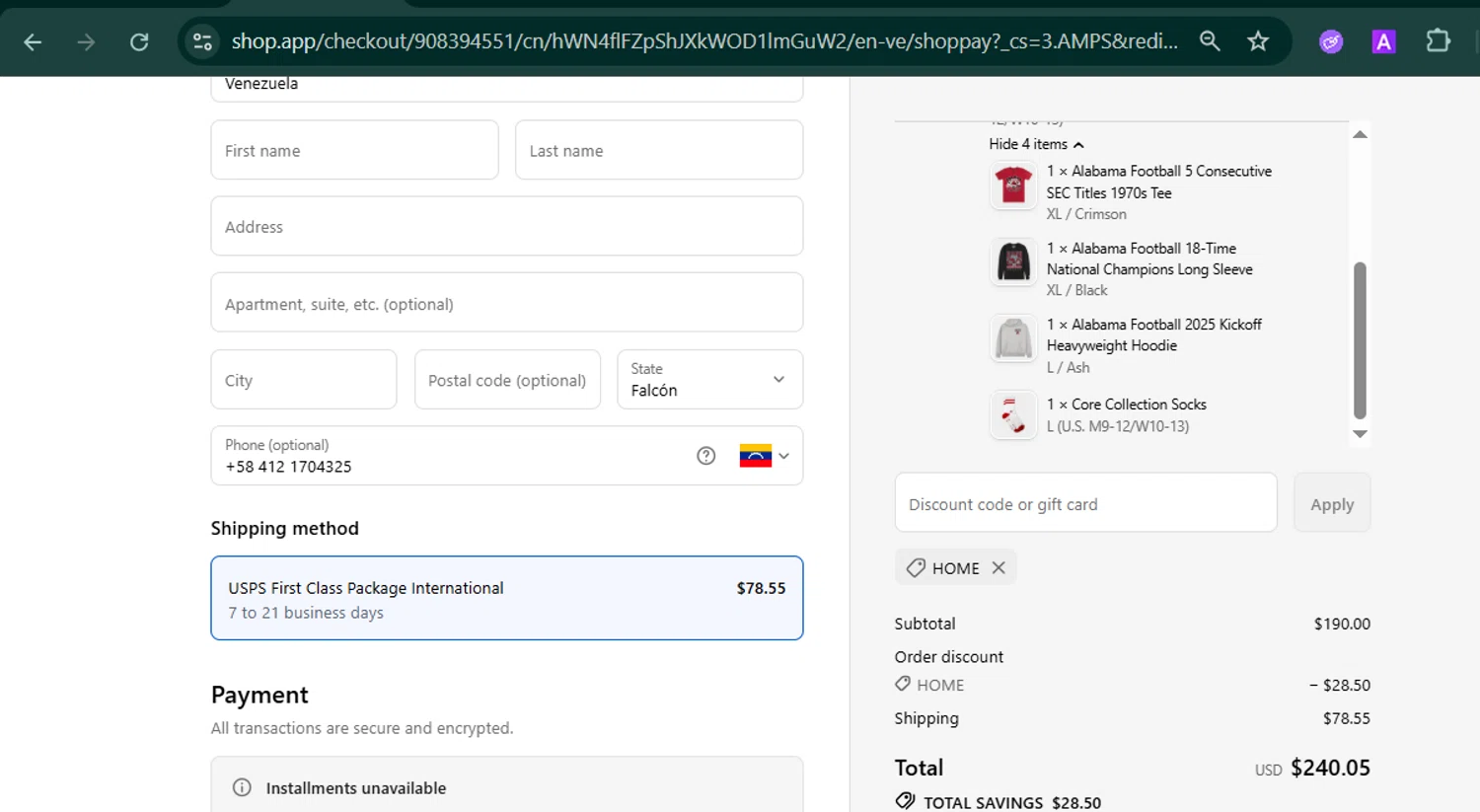Select USPS First Class Package International shipping
Viewport: 1480px width, 812px height.
click(x=507, y=598)
